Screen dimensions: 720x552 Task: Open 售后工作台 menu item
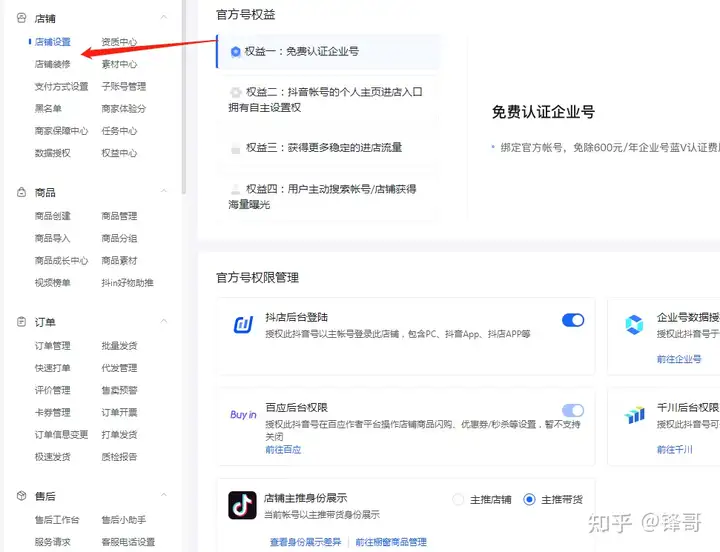coord(57,520)
